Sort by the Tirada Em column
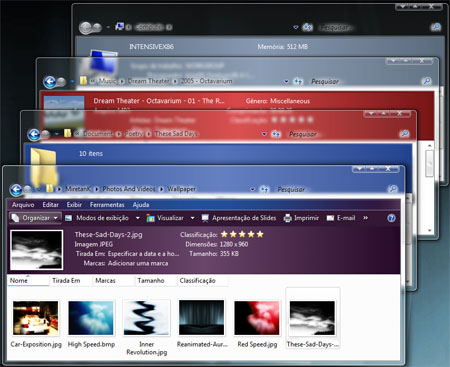The height and width of the screenshot is (367, 450). [71, 281]
